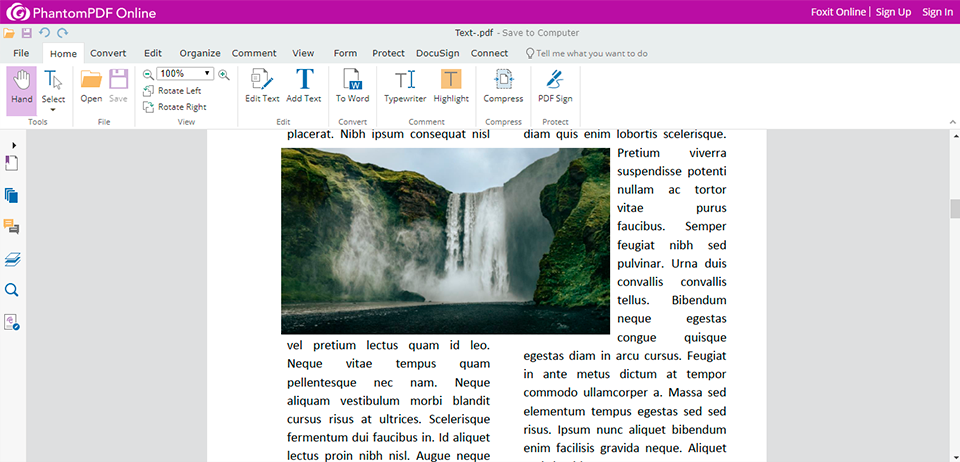The width and height of the screenshot is (960, 462).
Task: Open the Compress tool
Action: coord(503,86)
